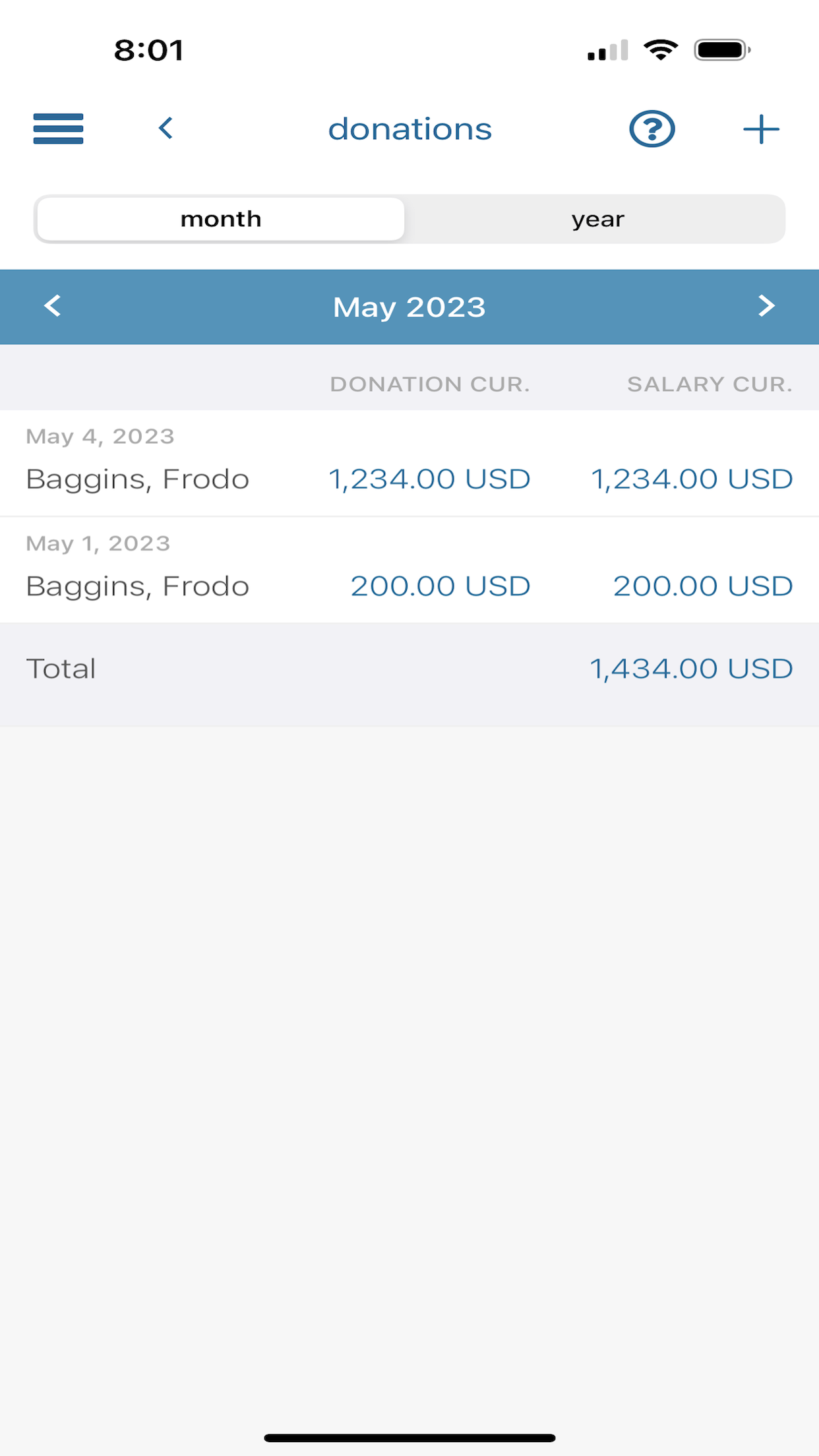
Task: Go back using the header chevron
Action: 166,128
